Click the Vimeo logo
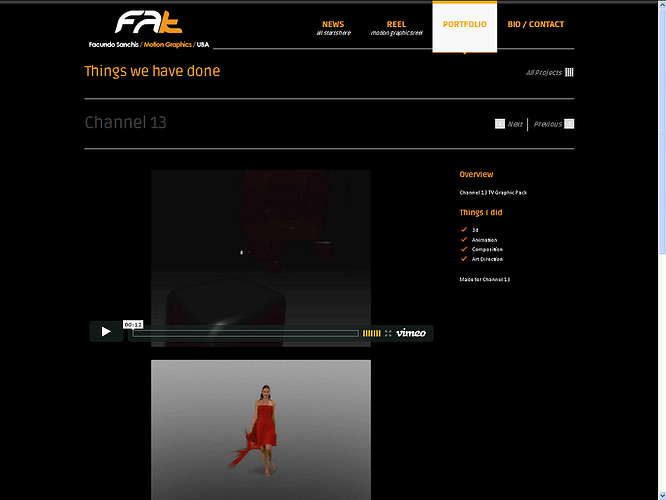 411,333
